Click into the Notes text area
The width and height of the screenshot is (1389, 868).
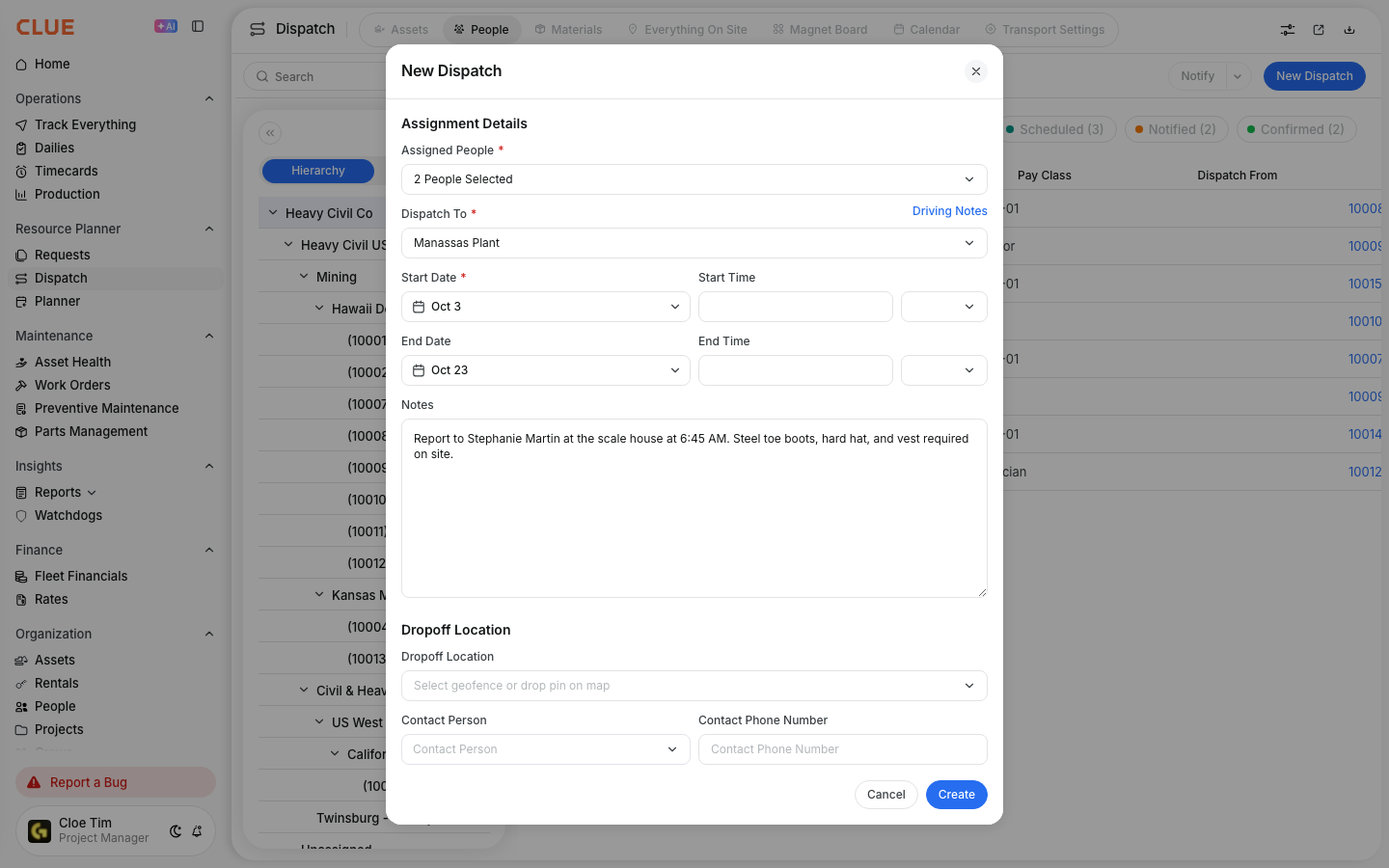click(x=694, y=508)
